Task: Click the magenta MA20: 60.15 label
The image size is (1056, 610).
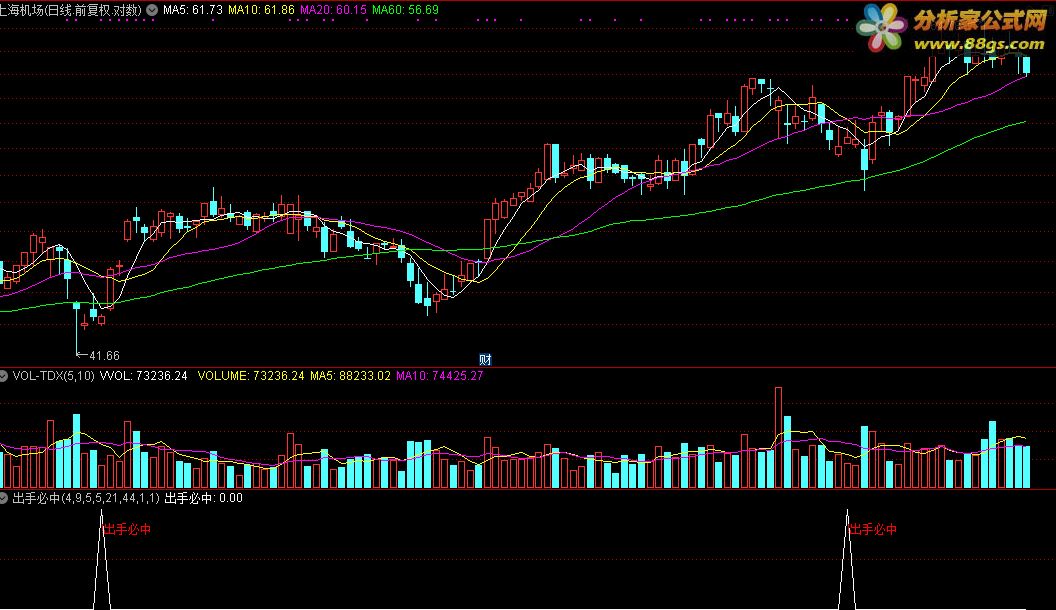Action: pos(333,10)
